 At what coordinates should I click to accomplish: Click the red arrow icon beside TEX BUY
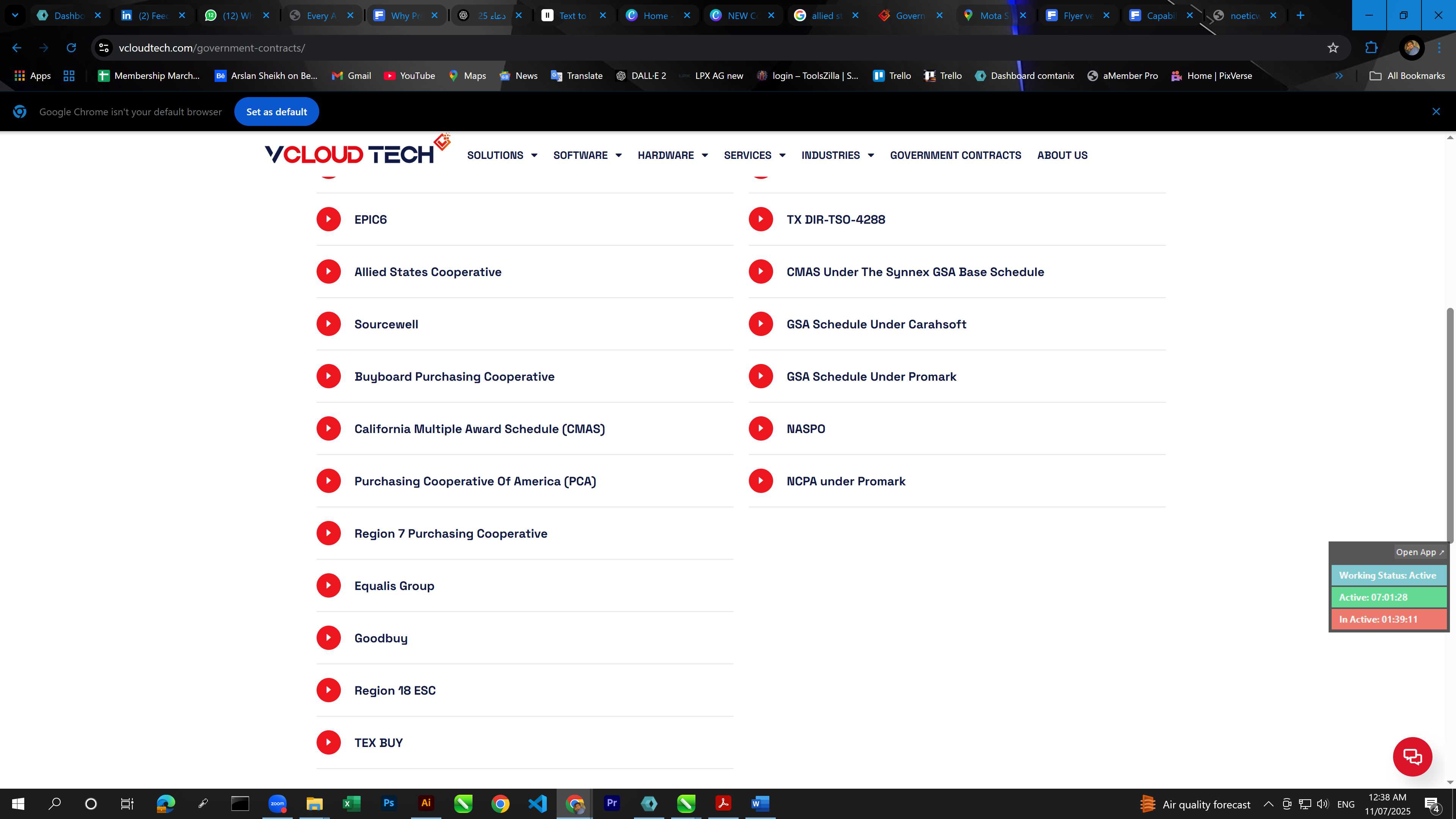(328, 742)
